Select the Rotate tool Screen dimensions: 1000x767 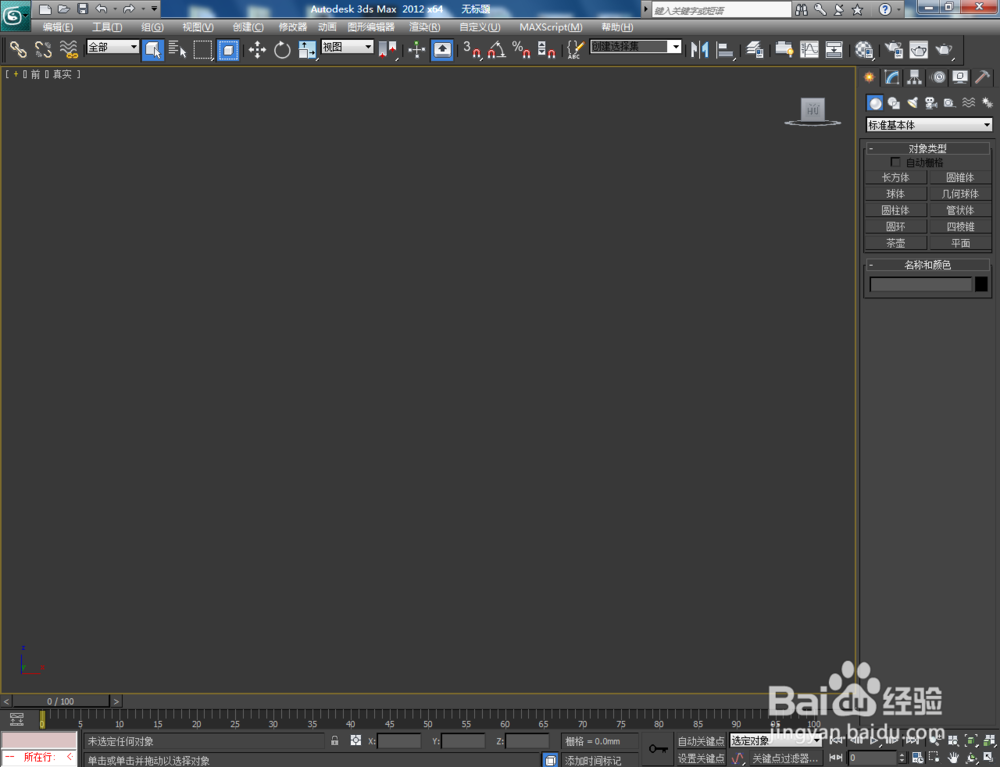282,50
